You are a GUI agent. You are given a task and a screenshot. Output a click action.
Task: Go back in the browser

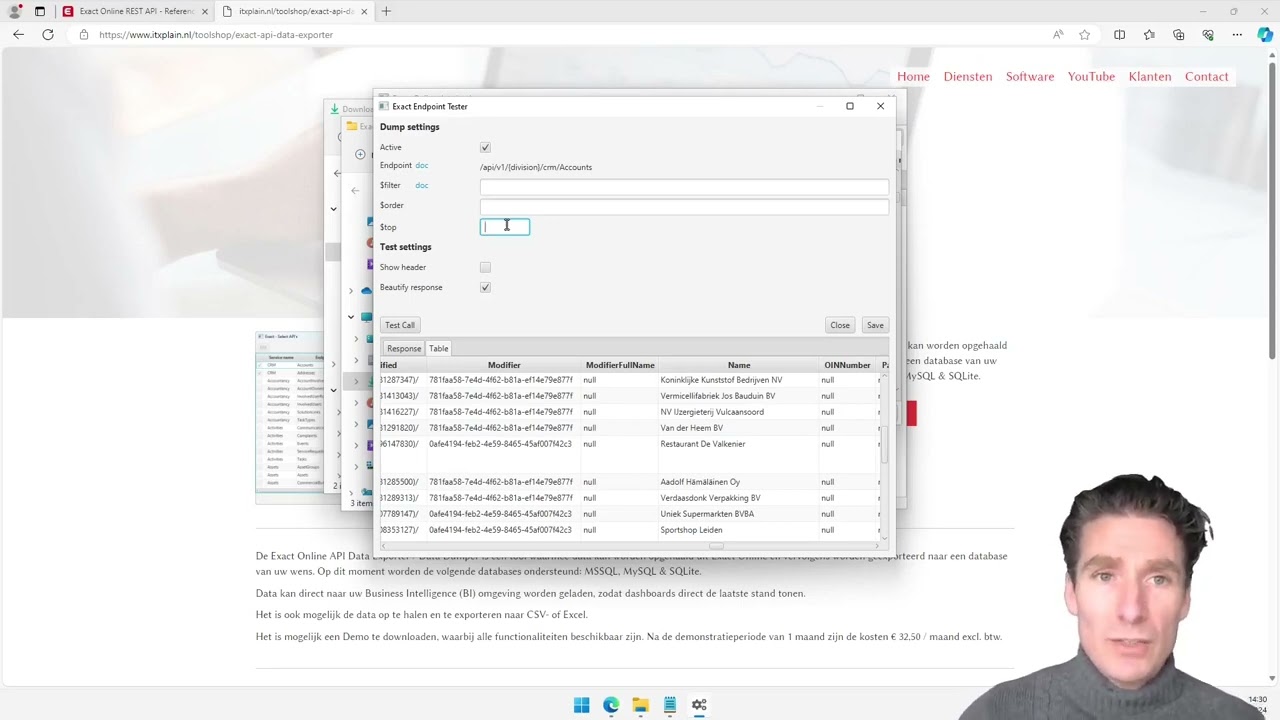pyautogui.click(x=18, y=34)
